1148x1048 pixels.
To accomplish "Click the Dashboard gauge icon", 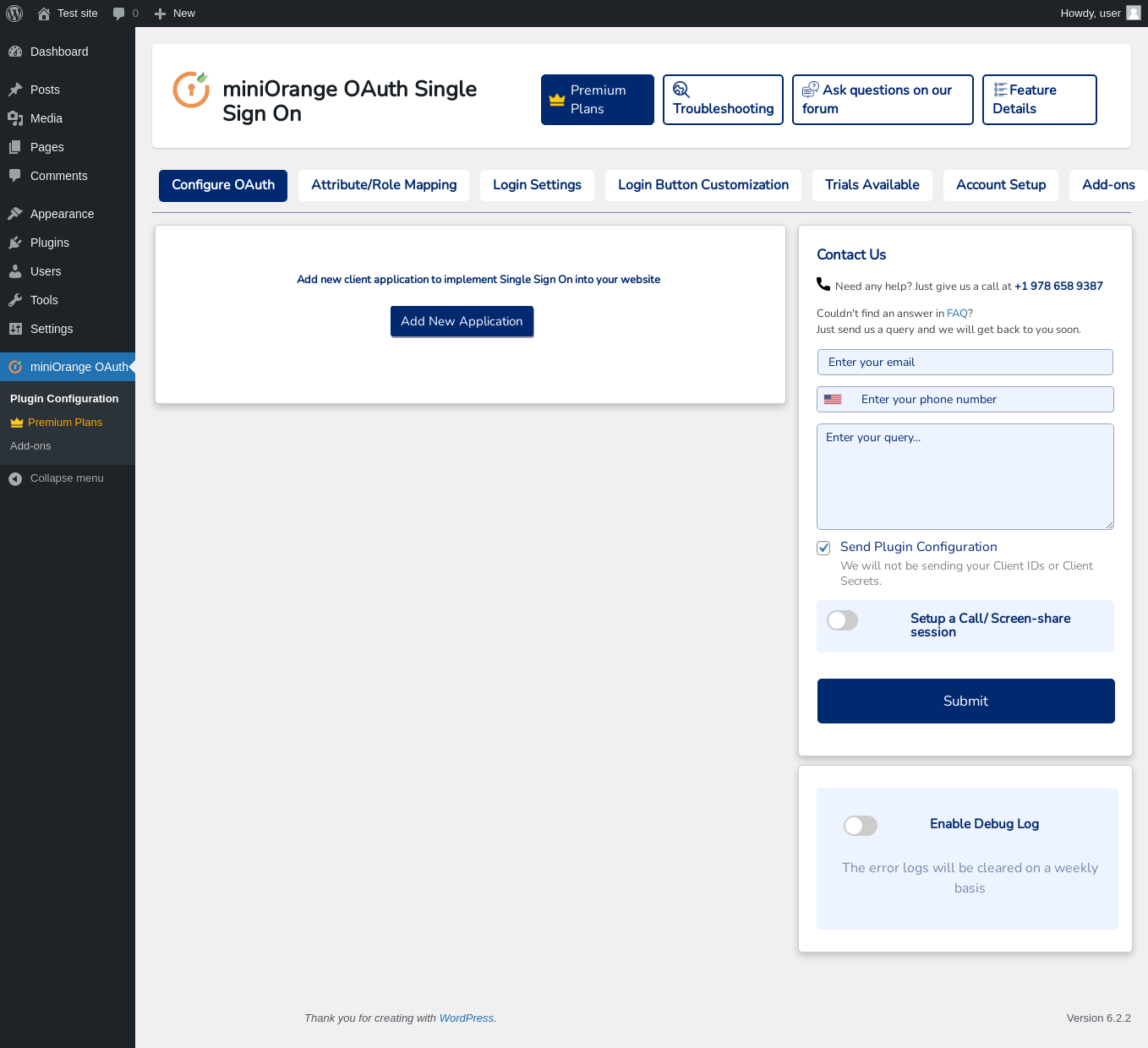I will [x=15, y=52].
